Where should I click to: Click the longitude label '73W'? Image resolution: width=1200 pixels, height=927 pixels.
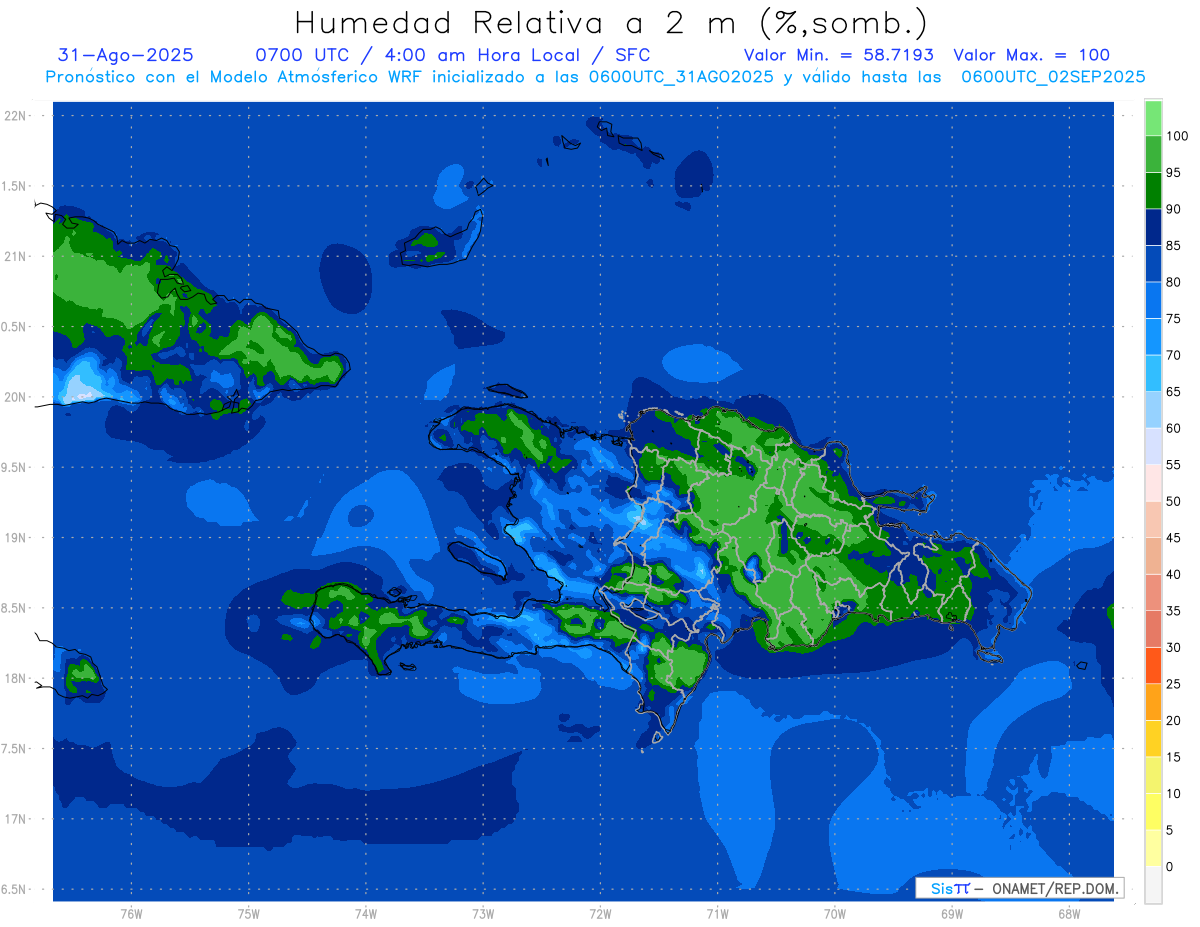[483, 914]
